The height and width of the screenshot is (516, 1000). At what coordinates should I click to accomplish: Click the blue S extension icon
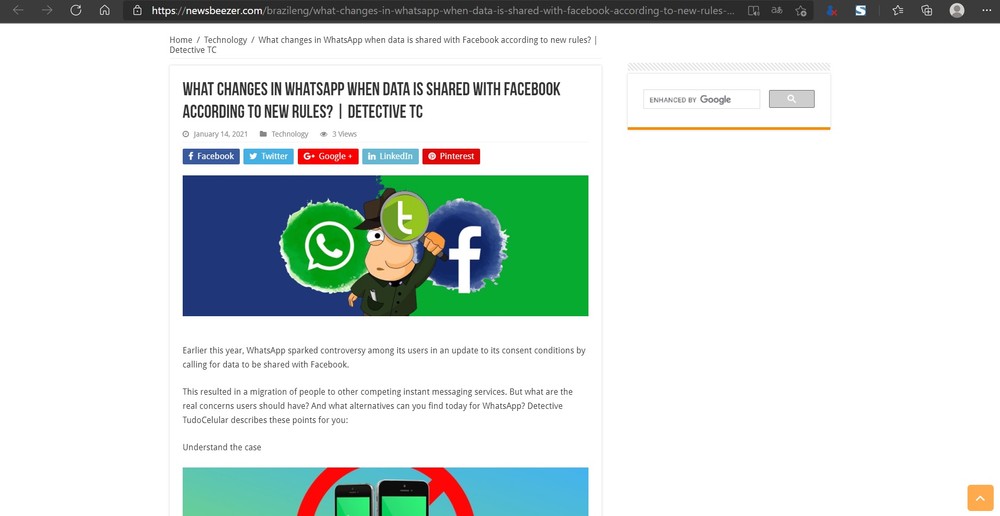(860, 10)
